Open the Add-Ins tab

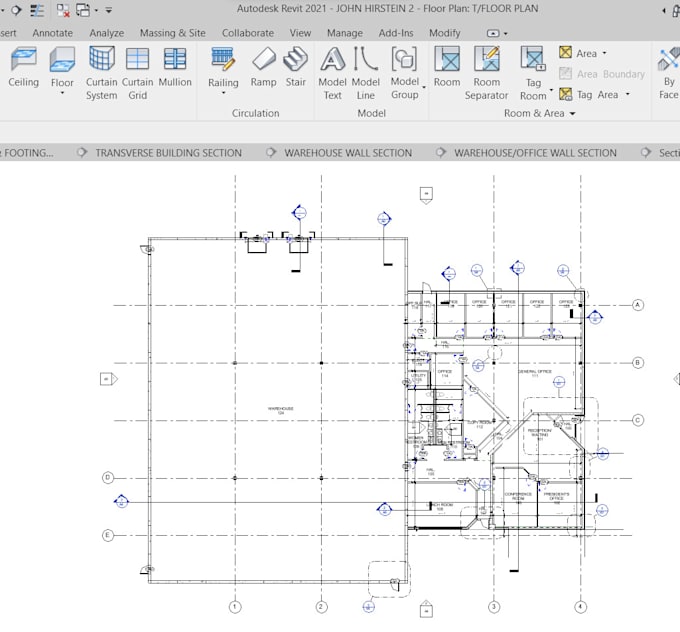click(x=396, y=33)
